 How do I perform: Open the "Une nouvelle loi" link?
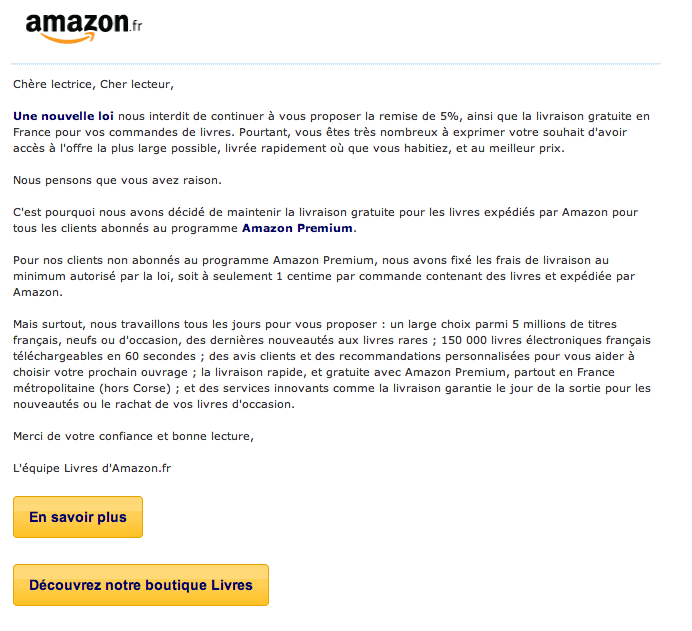point(63,116)
